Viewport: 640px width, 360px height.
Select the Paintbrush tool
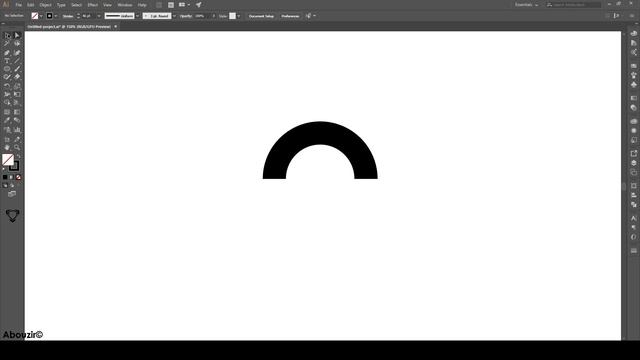(17, 69)
